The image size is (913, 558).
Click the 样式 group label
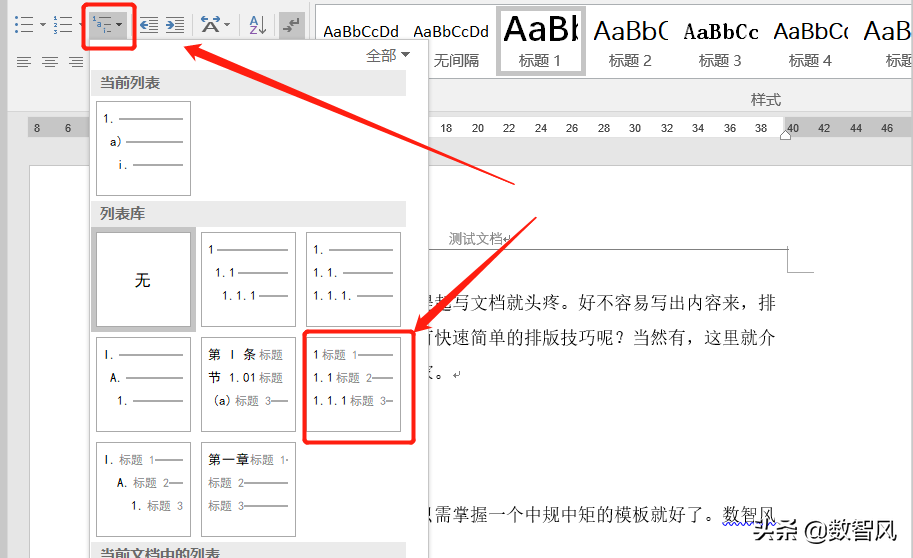766,100
